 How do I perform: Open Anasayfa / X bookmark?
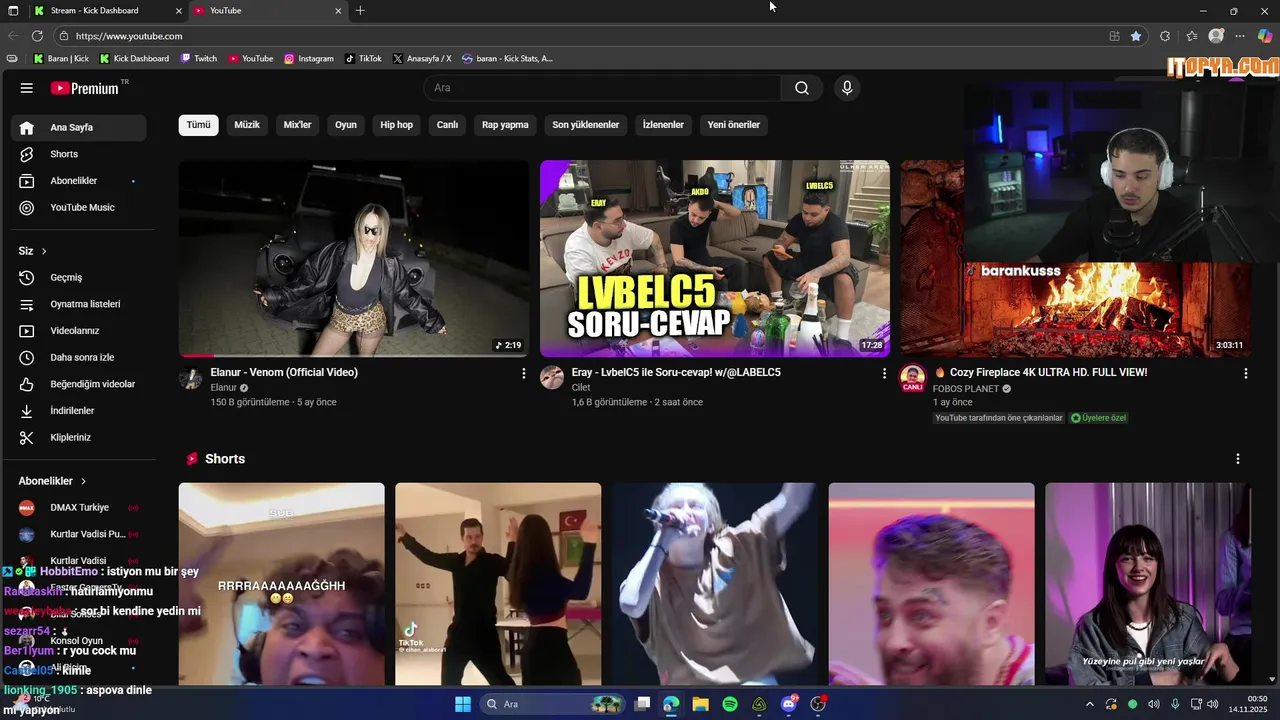point(422,58)
